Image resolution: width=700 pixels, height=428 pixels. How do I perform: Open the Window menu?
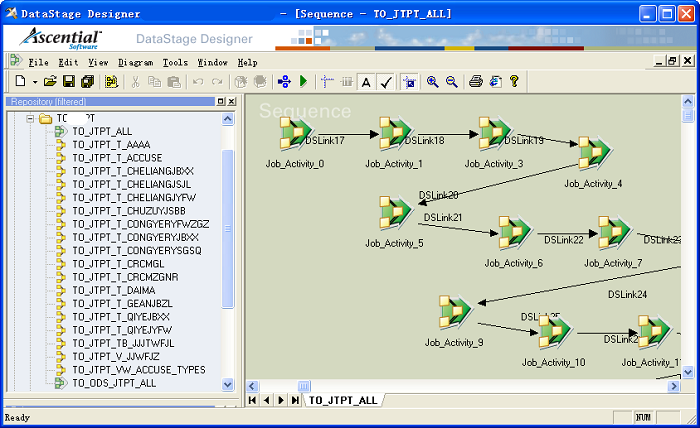(212, 62)
